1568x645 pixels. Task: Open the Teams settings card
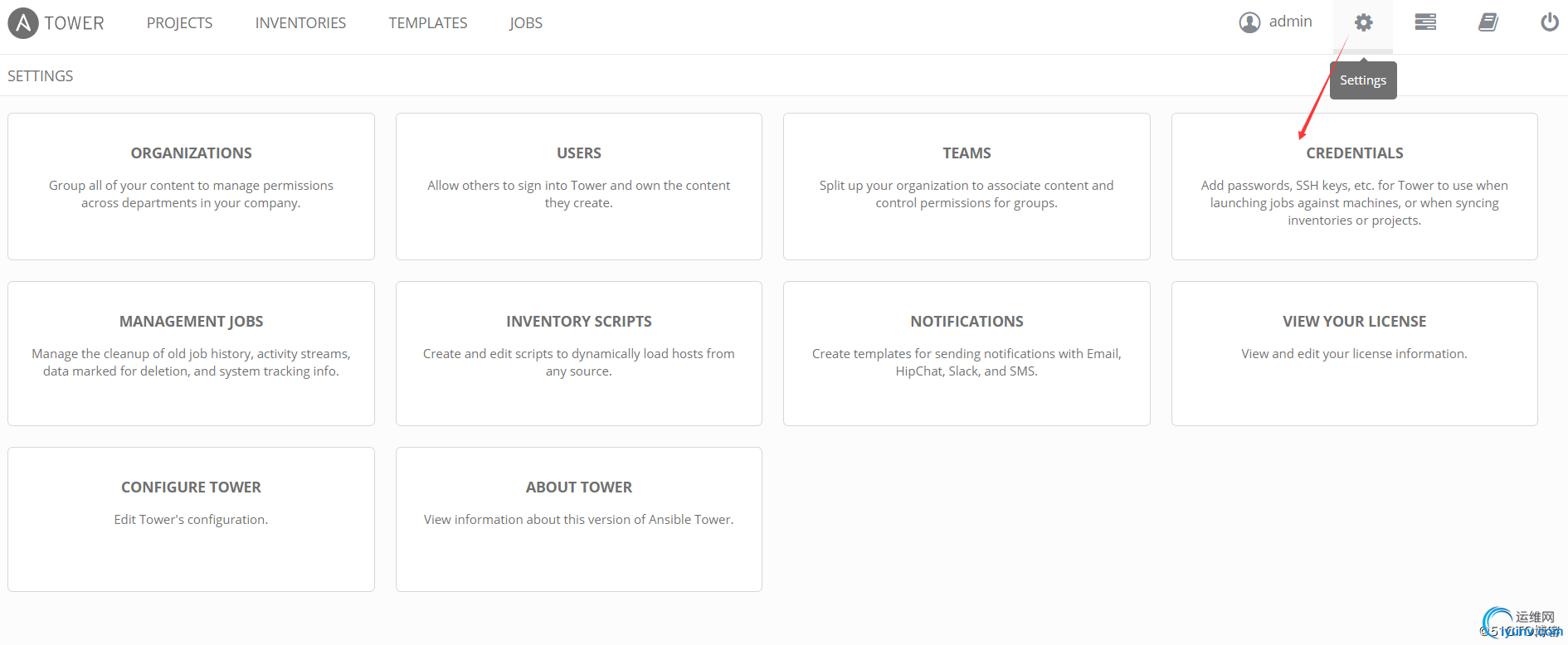pos(967,187)
